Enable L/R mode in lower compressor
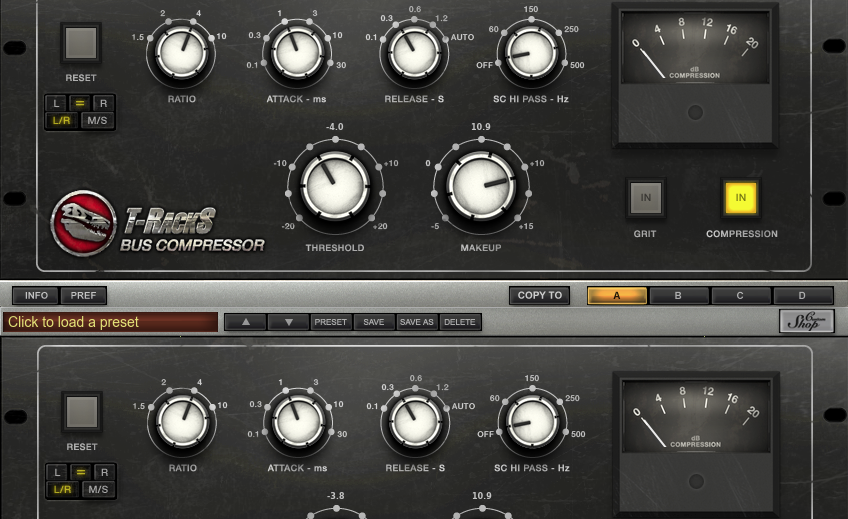Screen dimensions: 848x519 [62, 489]
